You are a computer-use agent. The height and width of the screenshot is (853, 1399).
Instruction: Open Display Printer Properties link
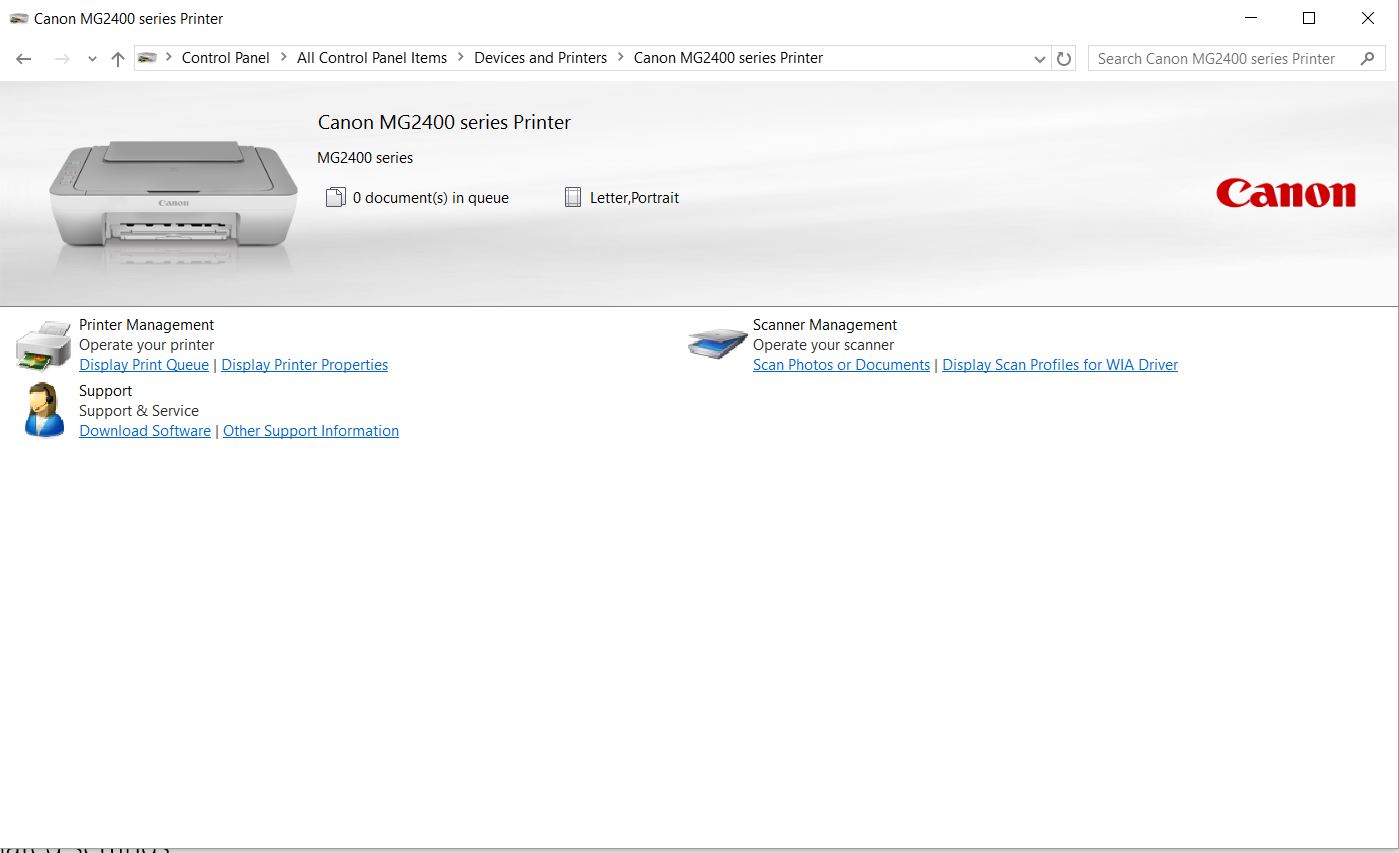tap(304, 365)
